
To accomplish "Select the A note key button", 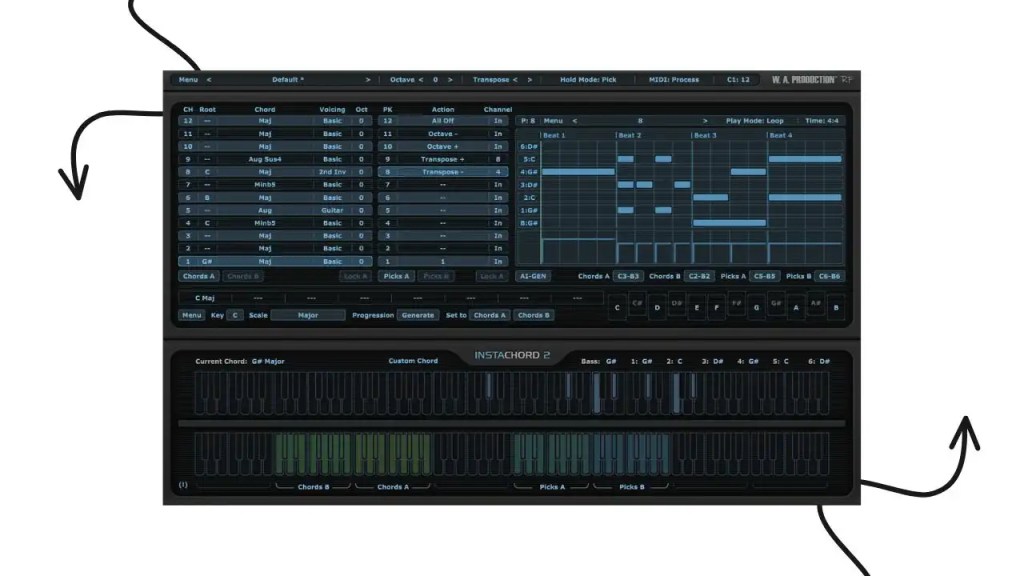I will coord(796,308).
